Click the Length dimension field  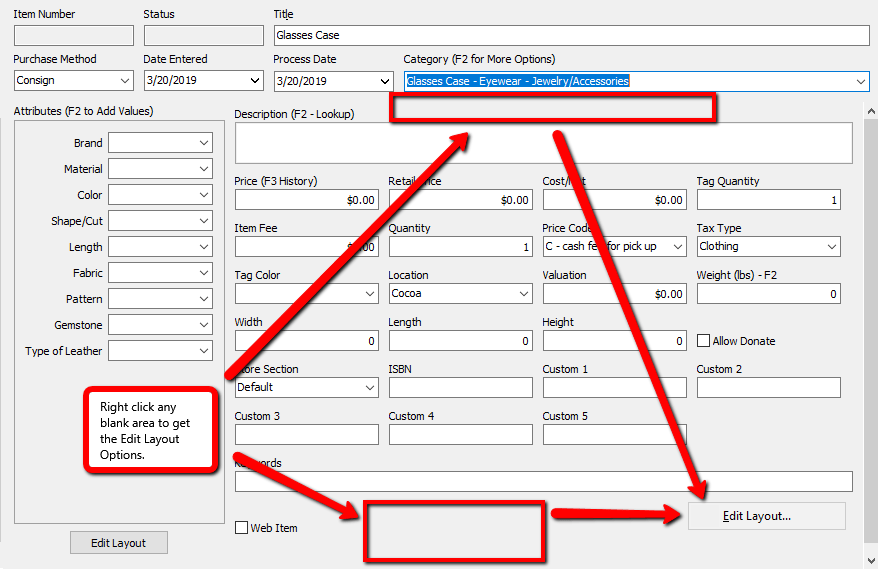(x=460, y=341)
